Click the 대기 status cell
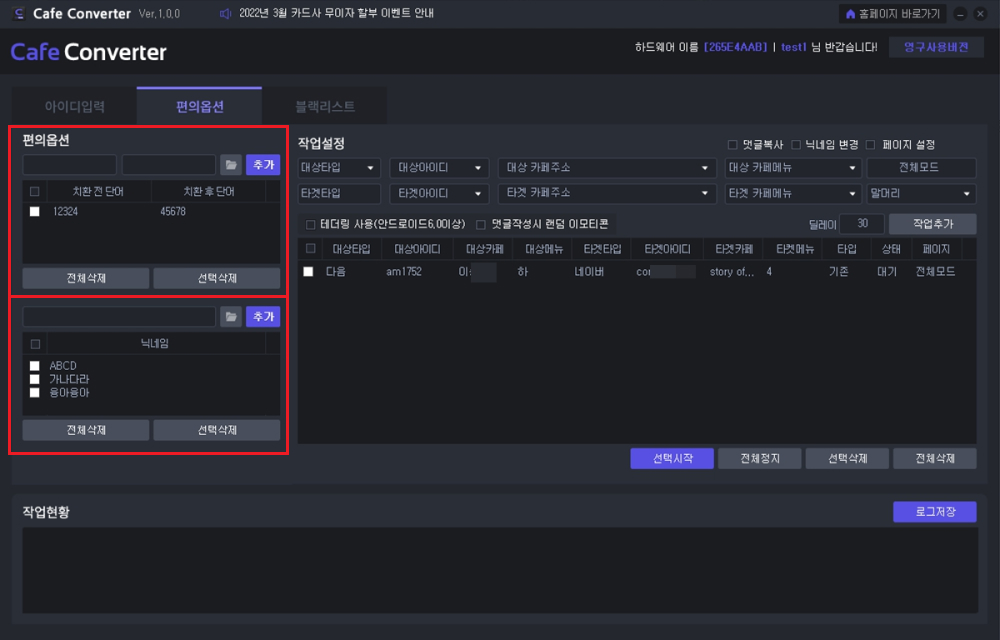 [x=887, y=272]
